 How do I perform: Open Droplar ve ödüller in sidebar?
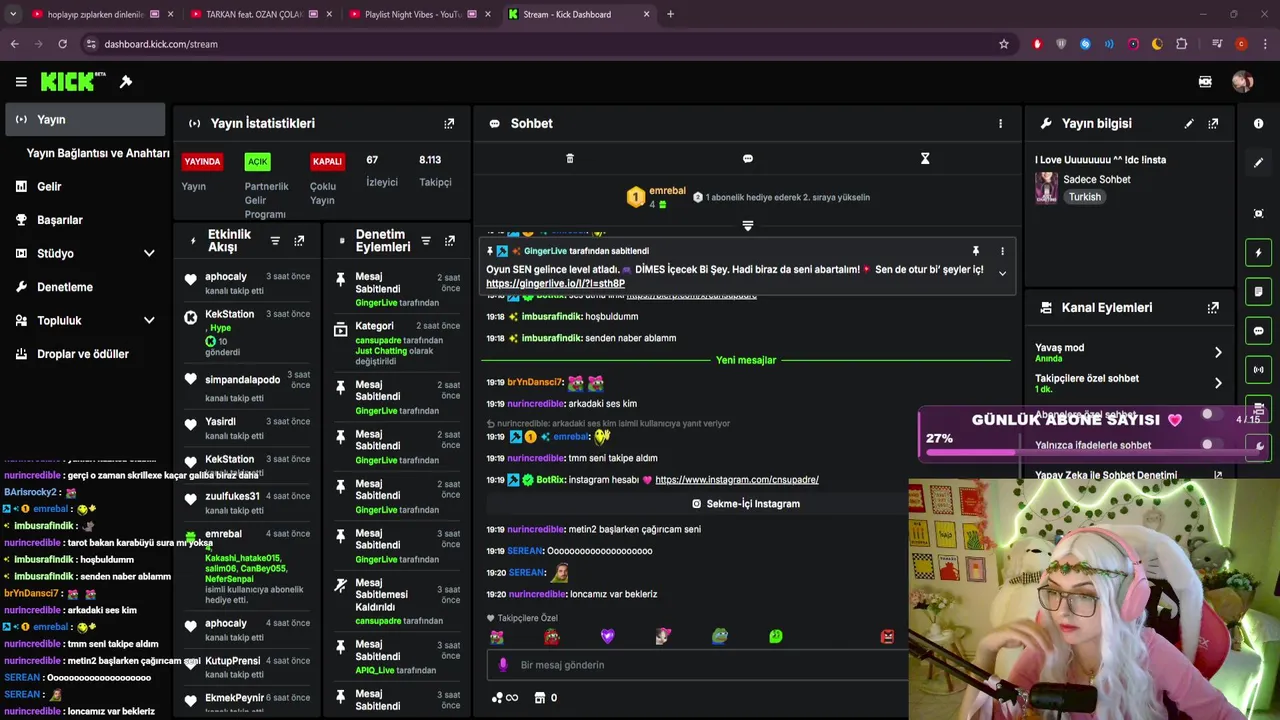(85, 354)
